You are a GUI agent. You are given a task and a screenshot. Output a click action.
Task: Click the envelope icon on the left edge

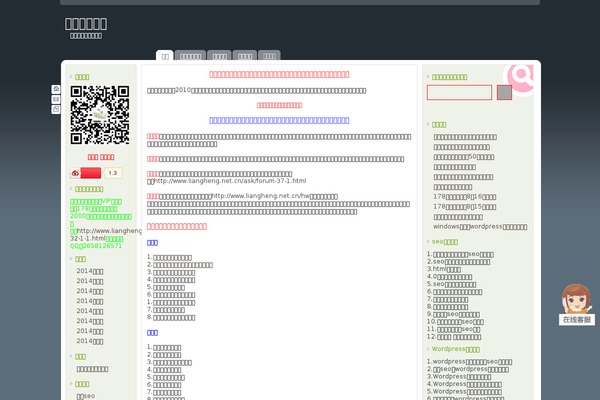coord(56,99)
